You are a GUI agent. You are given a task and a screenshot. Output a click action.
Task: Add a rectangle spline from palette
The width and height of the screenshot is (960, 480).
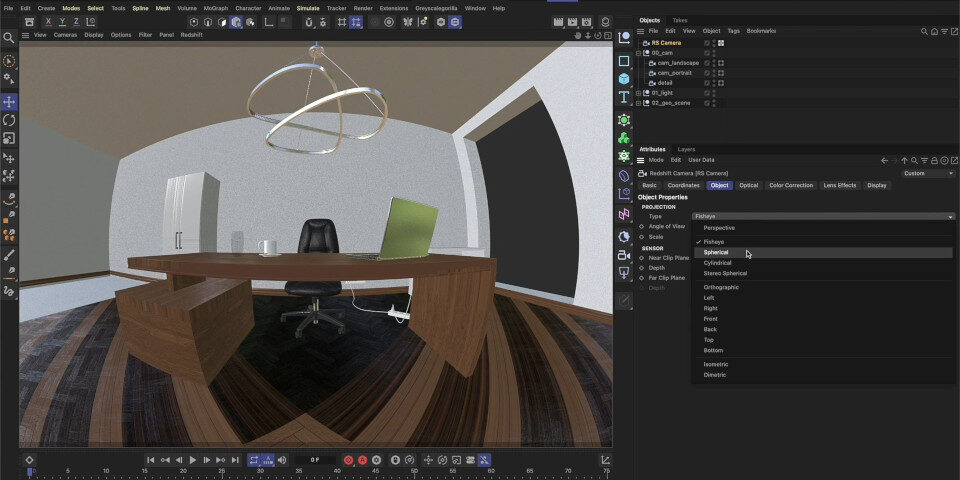(x=624, y=61)
